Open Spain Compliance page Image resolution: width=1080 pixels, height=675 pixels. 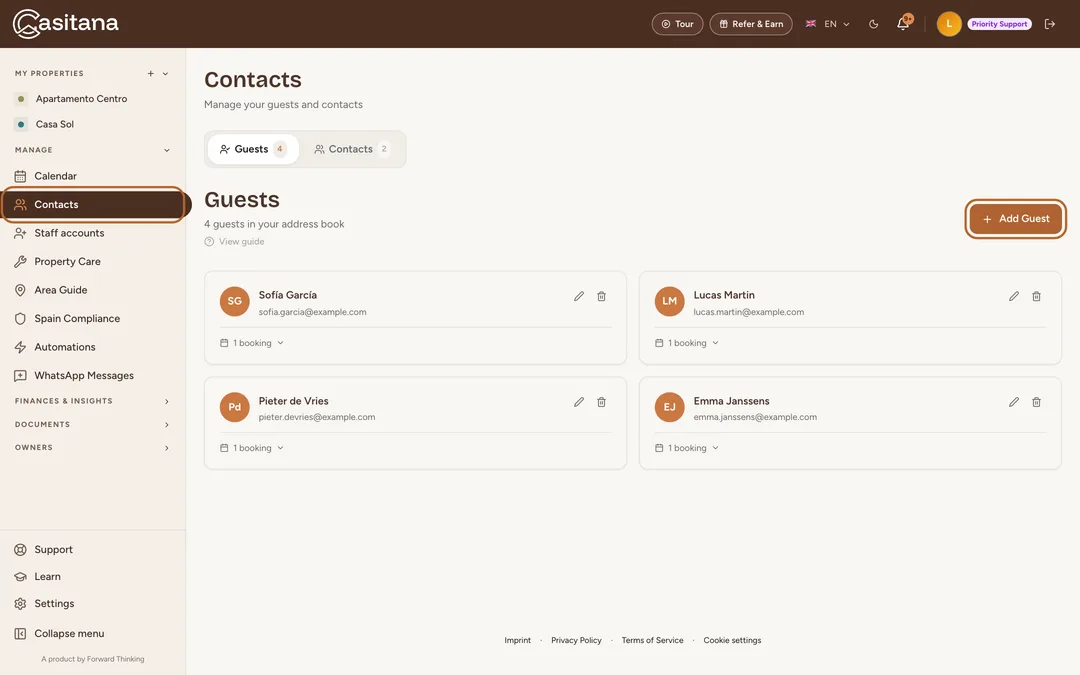pyautogui.click(x=92, y=318)
